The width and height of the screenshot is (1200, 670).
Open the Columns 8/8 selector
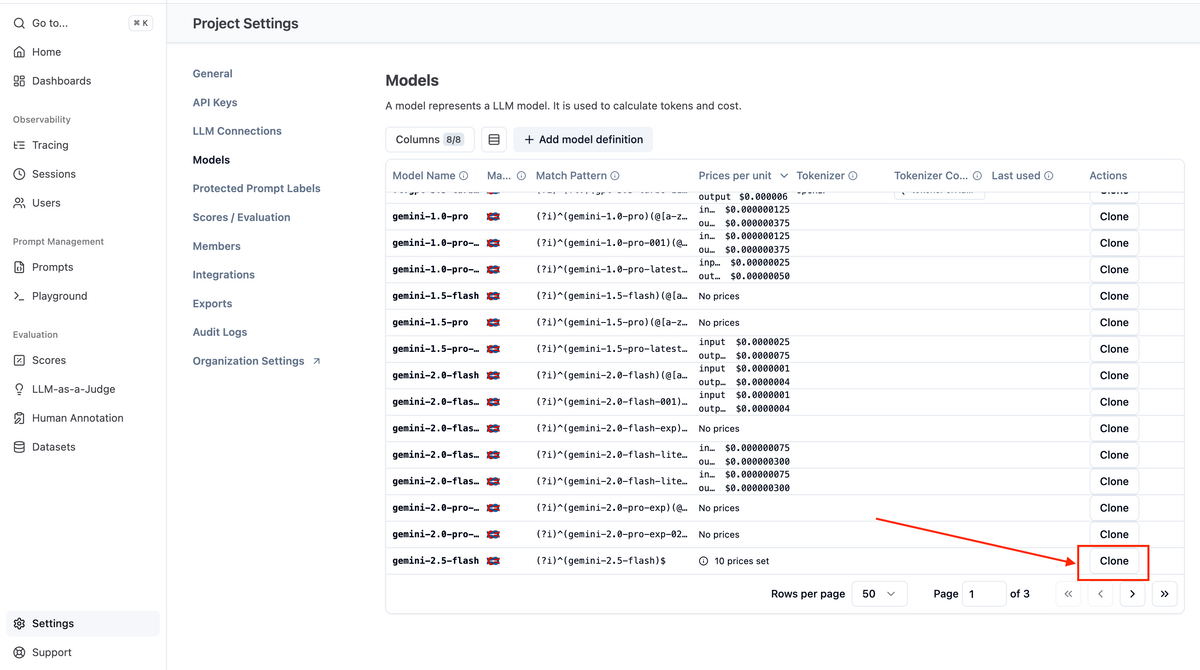(429, 140)
